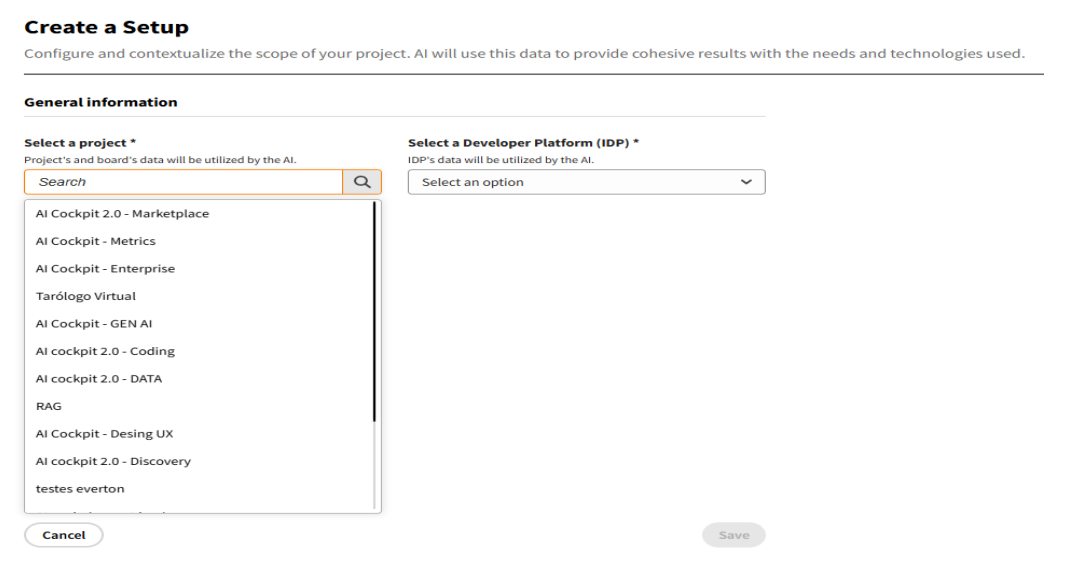Click the "Select a Developer Platform (IDP)" label
1066x573 pixels.
[523, 143]
